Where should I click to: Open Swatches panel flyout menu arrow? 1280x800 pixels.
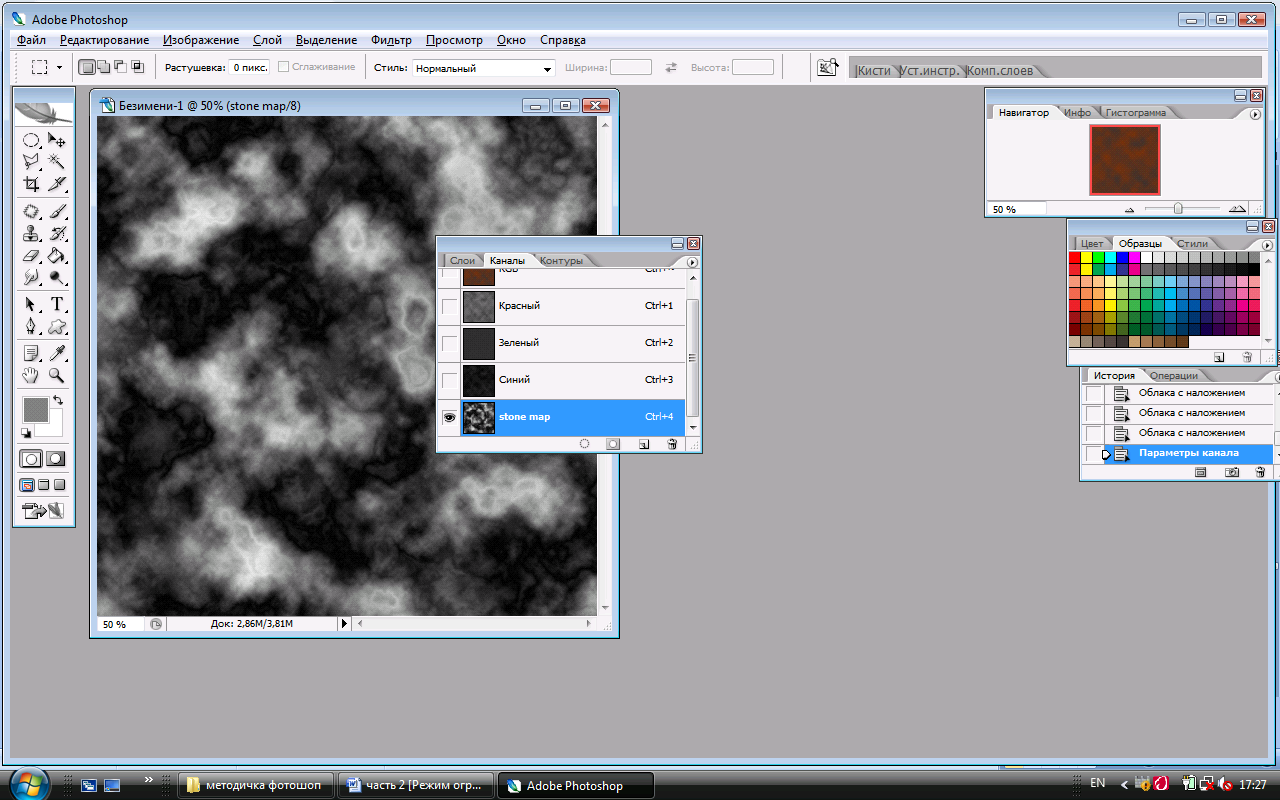point(1267,245)
